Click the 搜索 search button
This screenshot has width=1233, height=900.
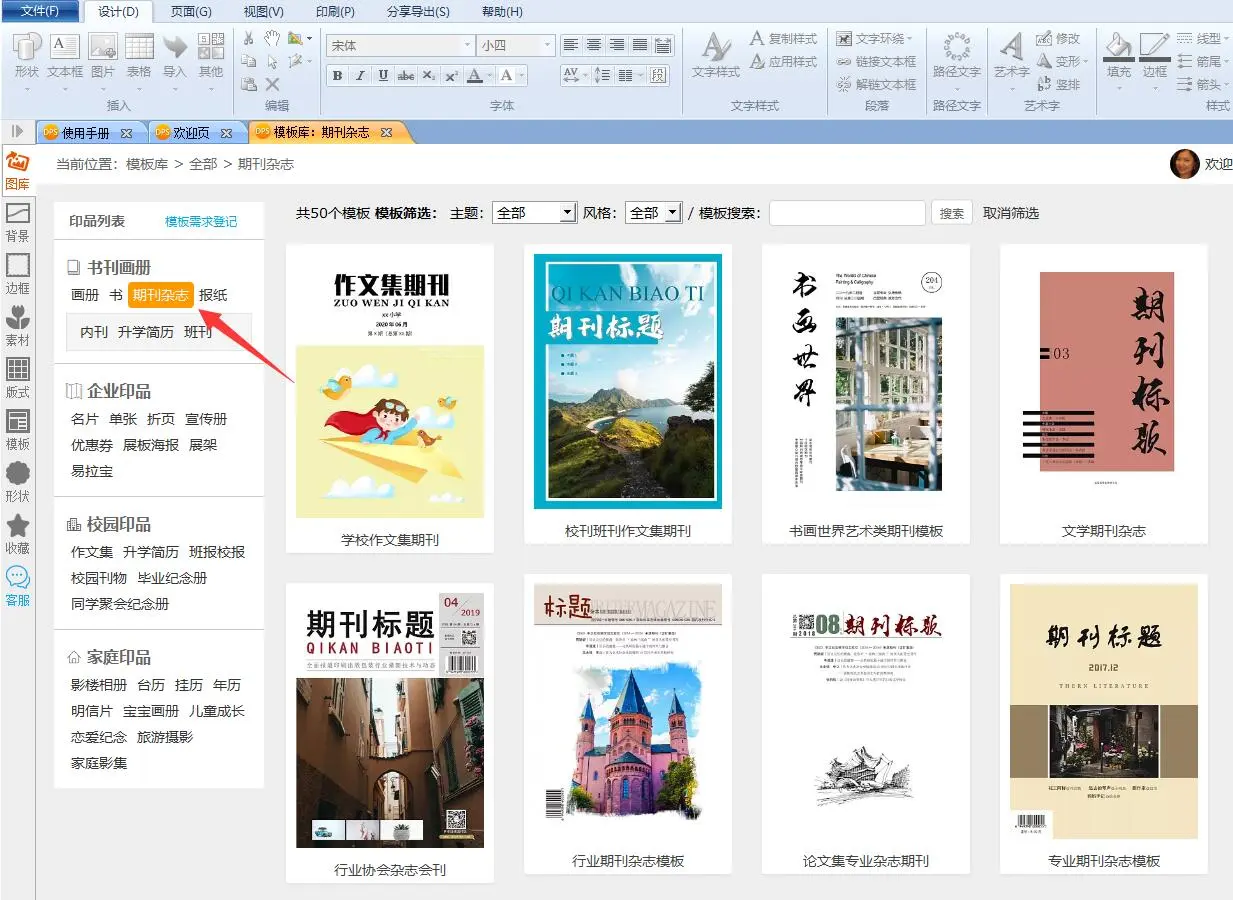952,213
